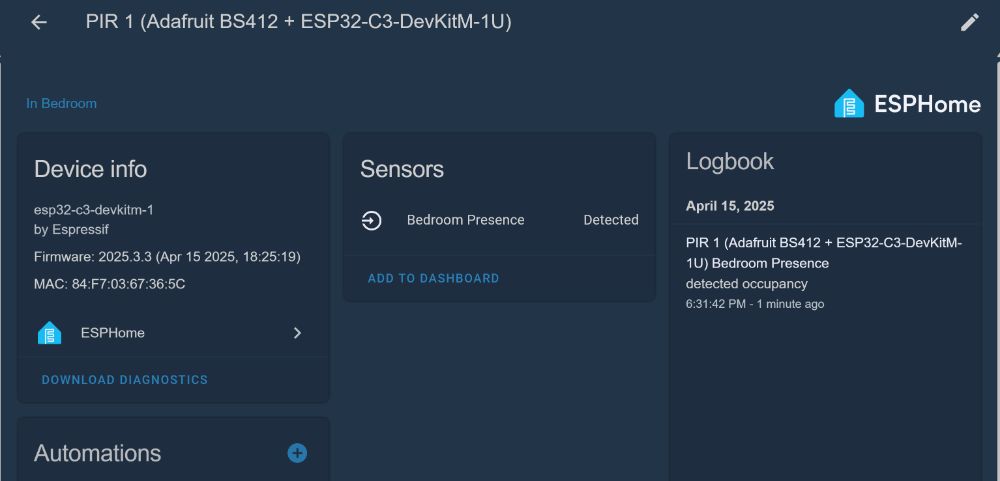The height and width of the screenshot is (481, 1000).
Task: Click Download Diagnostics button
Action: [x=125, y=380]
